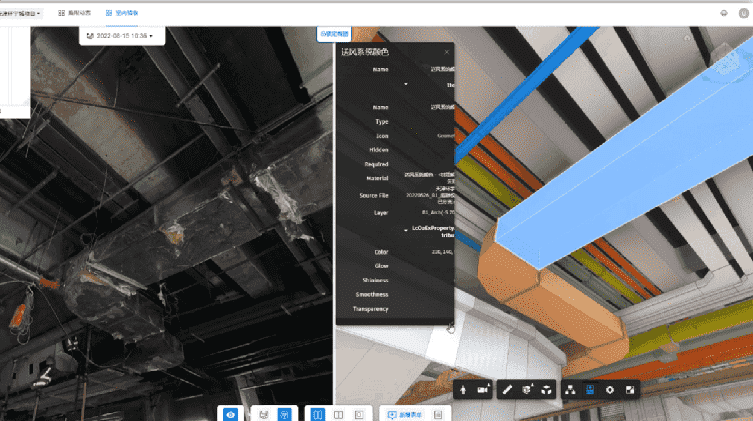The width and height of the screenshot is (753, 421).
Task: Select the measure tool icon
Action: 508,389
